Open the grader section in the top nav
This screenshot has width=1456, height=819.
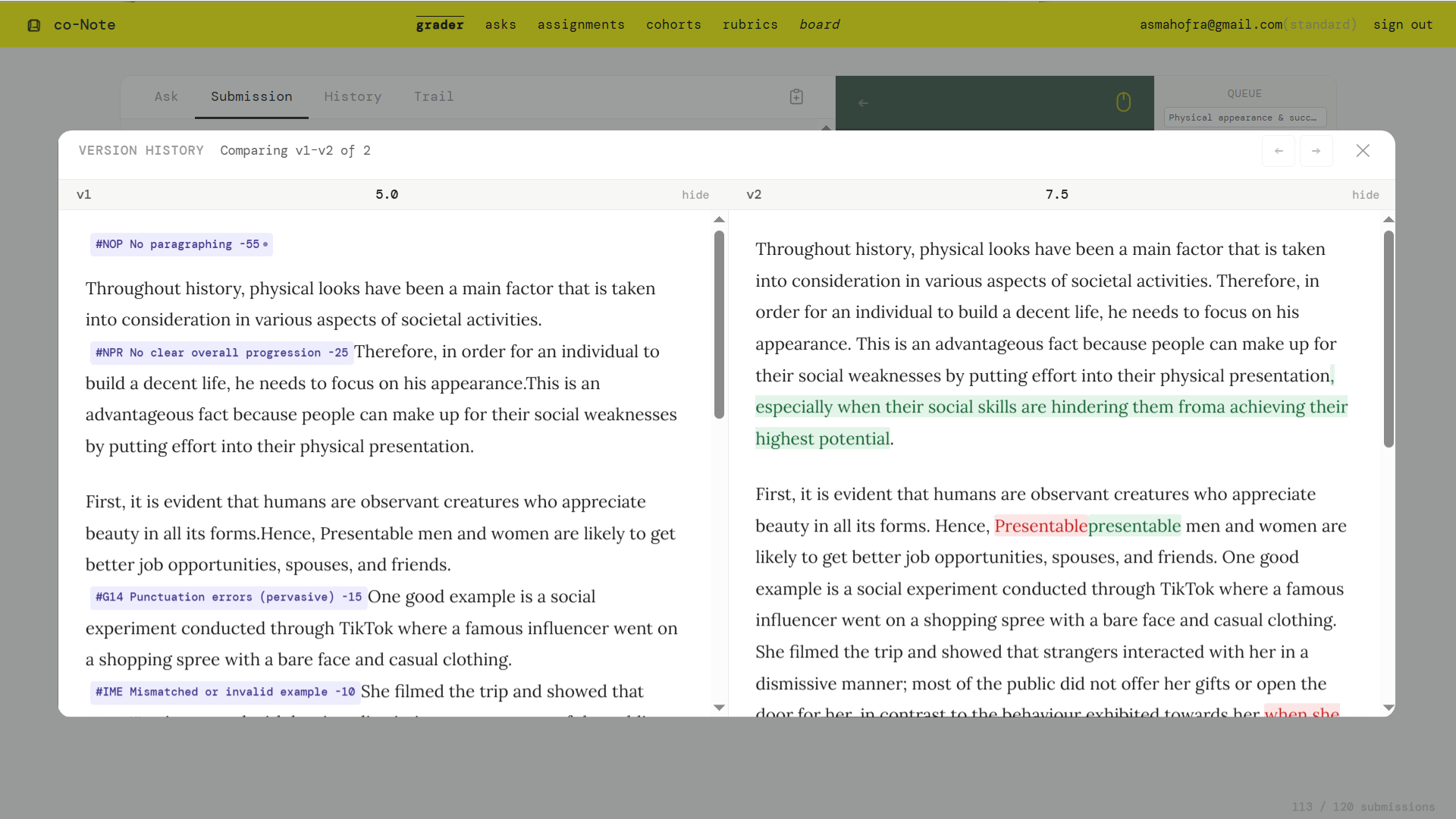coord(440,25)
